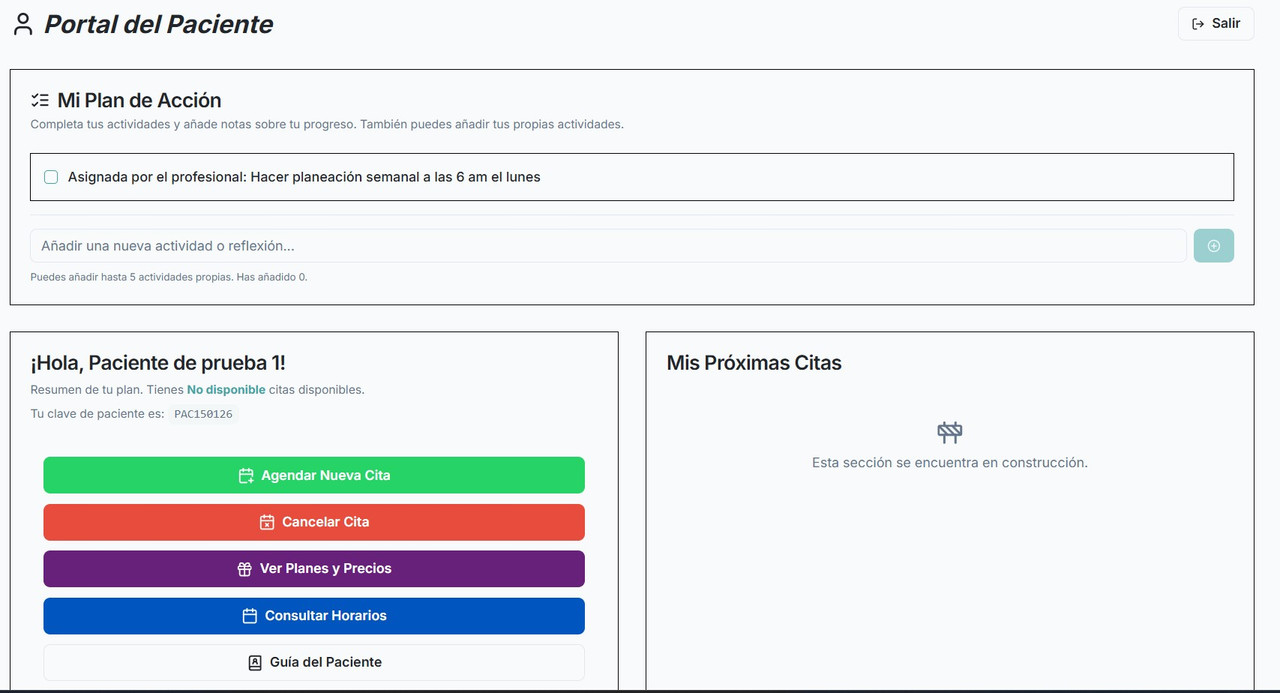Screen dimensions: 1280x693
Task: Click the logout arrow icon in Salir
Action: (1198, 24)
